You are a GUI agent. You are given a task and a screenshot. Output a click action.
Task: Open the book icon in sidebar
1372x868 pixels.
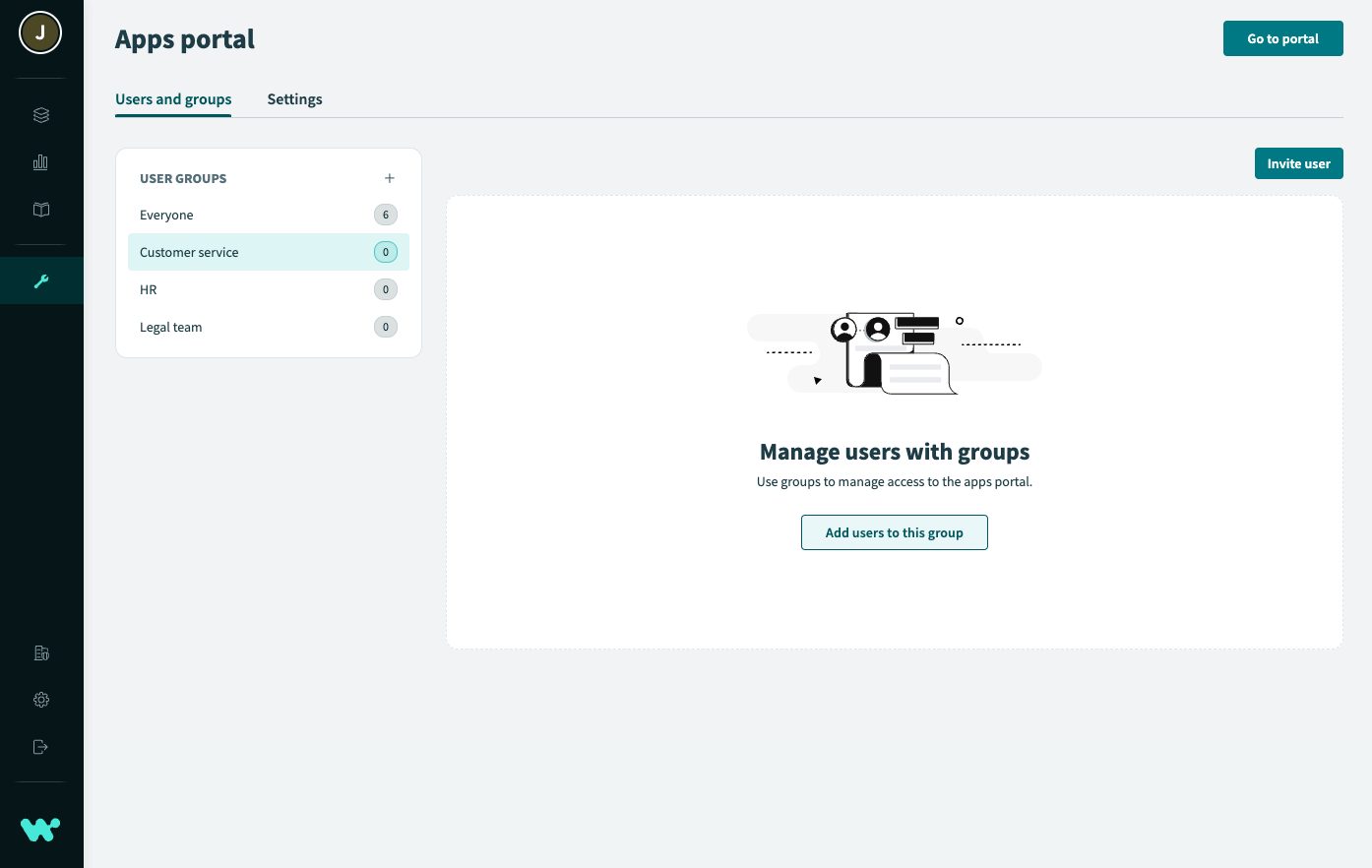41,210
